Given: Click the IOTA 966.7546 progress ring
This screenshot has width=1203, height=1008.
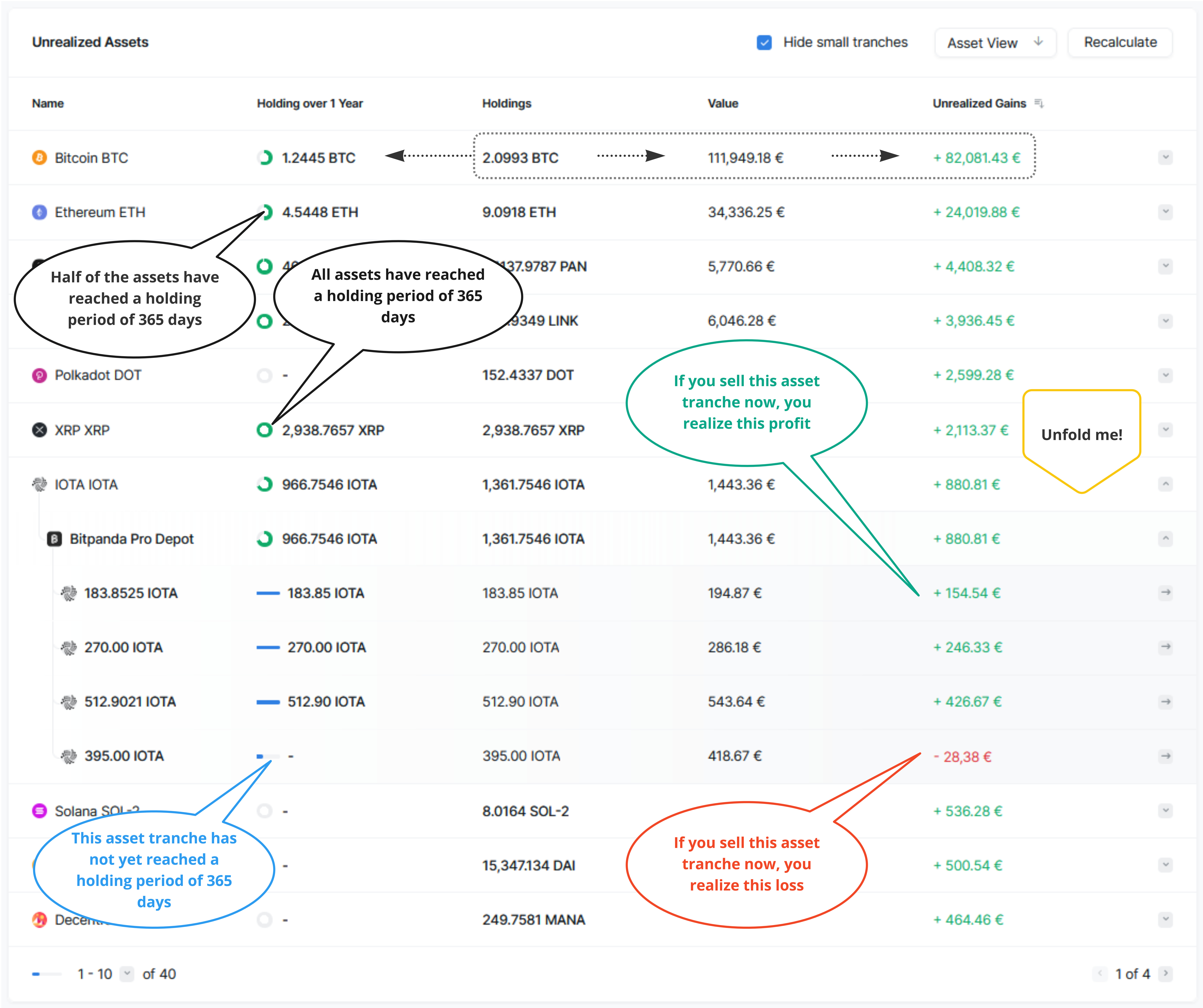Looking at the screenshot, I should pyautogui.click(x=265, y=484).
